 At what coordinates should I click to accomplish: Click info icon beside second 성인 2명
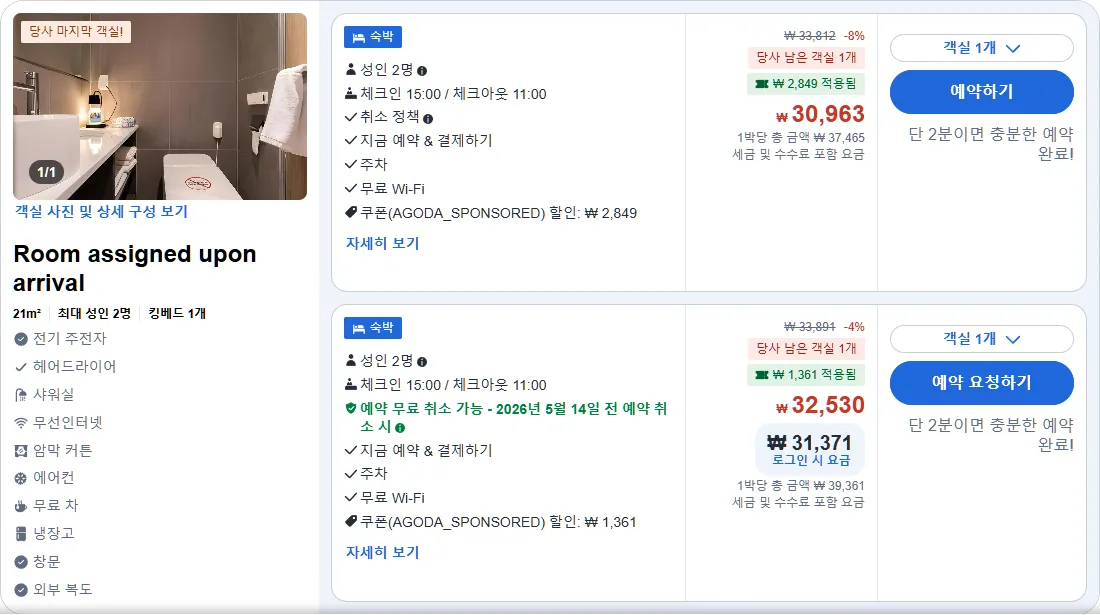(422, 362)
